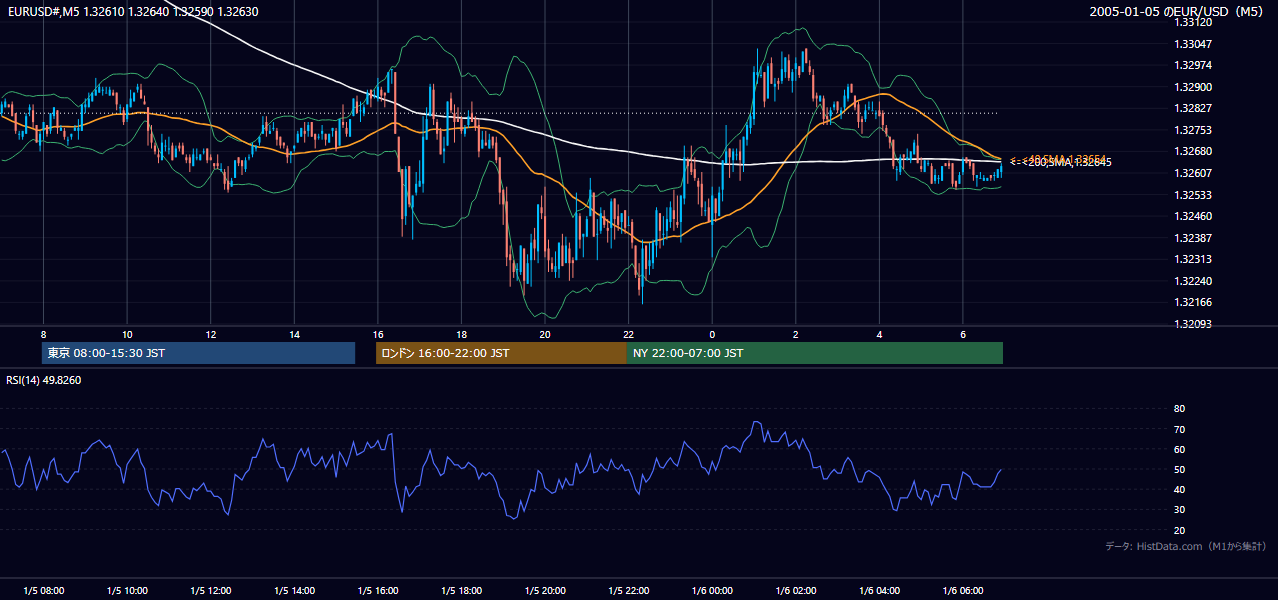1278x600 pixels.
Task: Click hour 16 on the price chart time axis
Action: (377, 334)
